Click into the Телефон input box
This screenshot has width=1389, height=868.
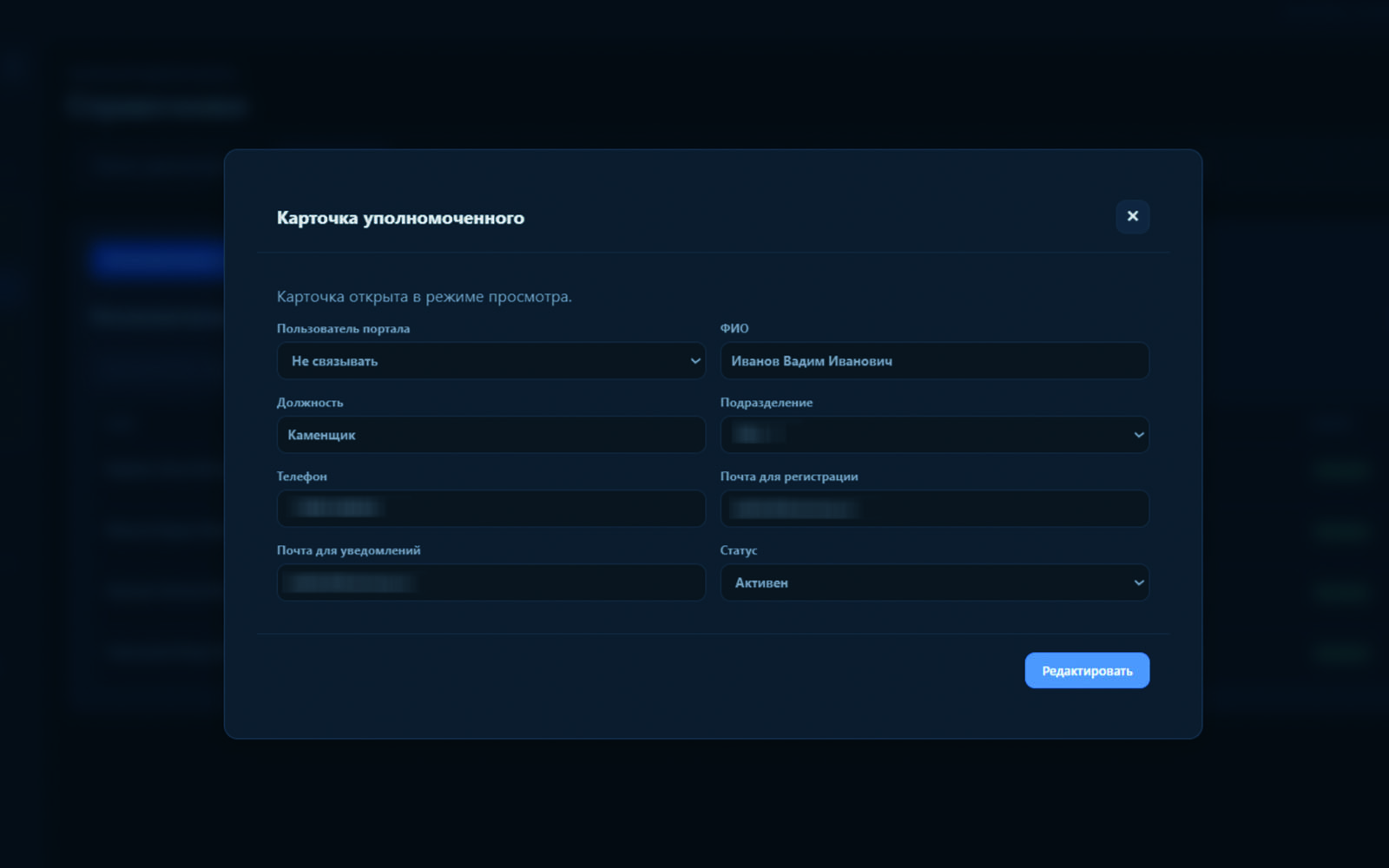(x=490, y=509)
